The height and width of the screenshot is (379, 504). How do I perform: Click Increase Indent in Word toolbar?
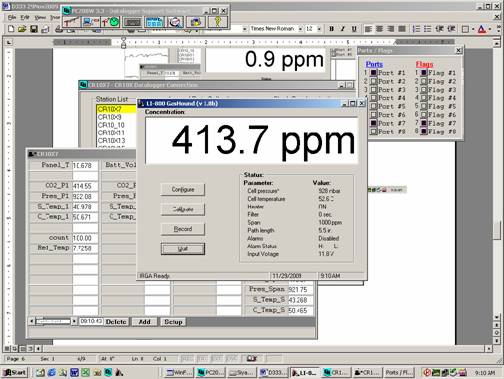pos(451,29)
